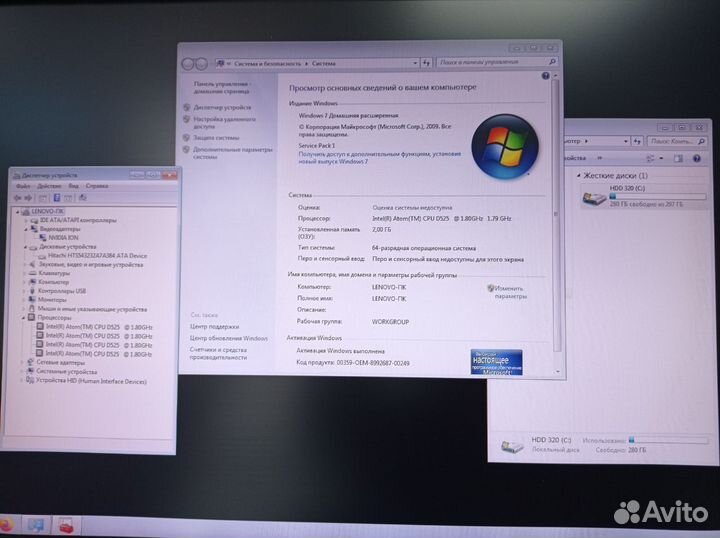Viewport: 720px width, 538px height.
Task: Collapse the Процессоры node
Action: pos(23,318)
